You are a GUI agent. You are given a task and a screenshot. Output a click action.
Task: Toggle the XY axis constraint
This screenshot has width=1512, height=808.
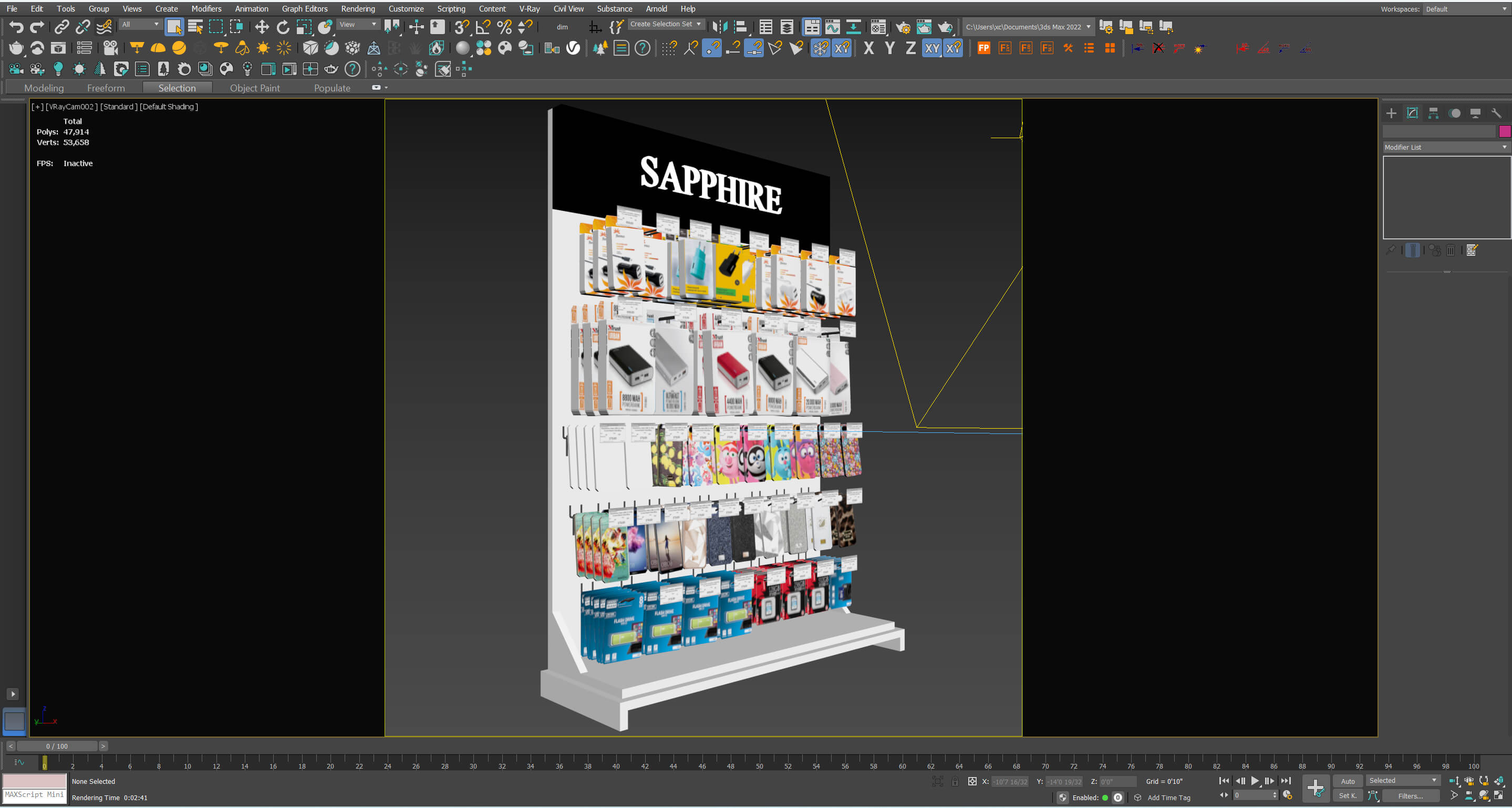click(932, 48)
